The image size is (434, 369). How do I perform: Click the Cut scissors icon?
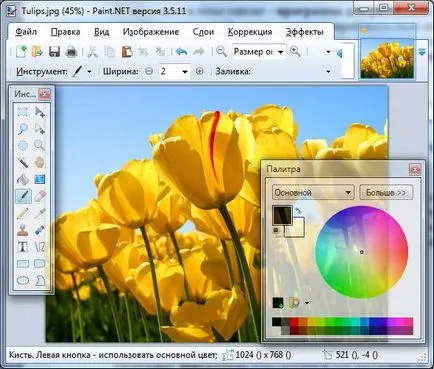pyautogui.click(x=92, y=52)
